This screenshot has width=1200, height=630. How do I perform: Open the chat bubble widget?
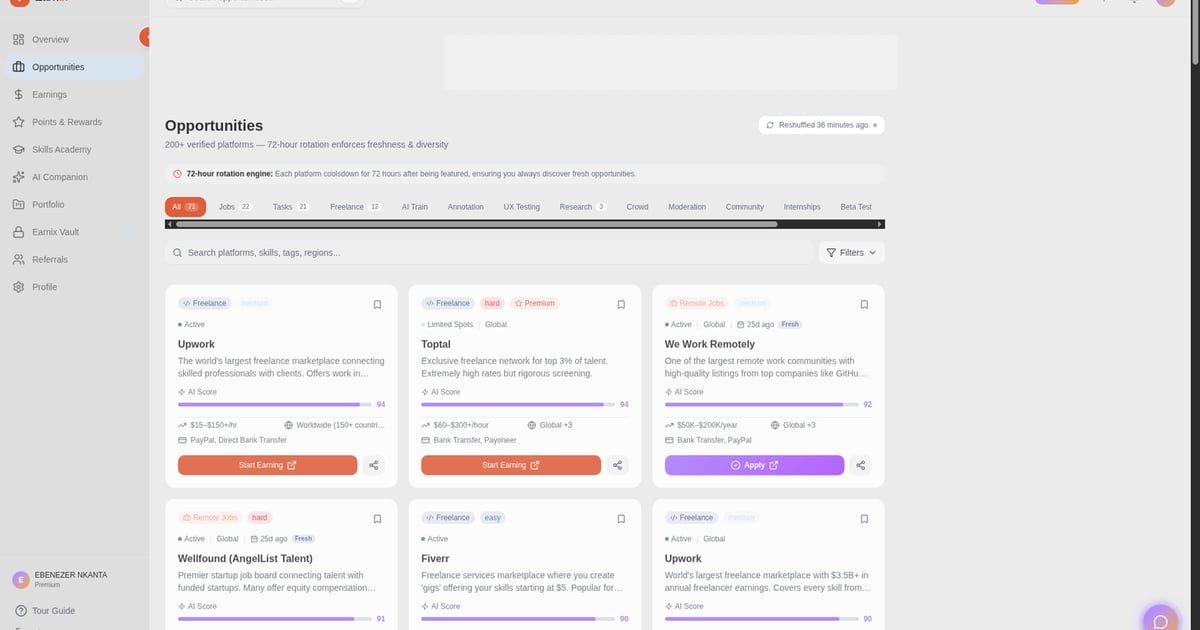(x=1160, y=620)
